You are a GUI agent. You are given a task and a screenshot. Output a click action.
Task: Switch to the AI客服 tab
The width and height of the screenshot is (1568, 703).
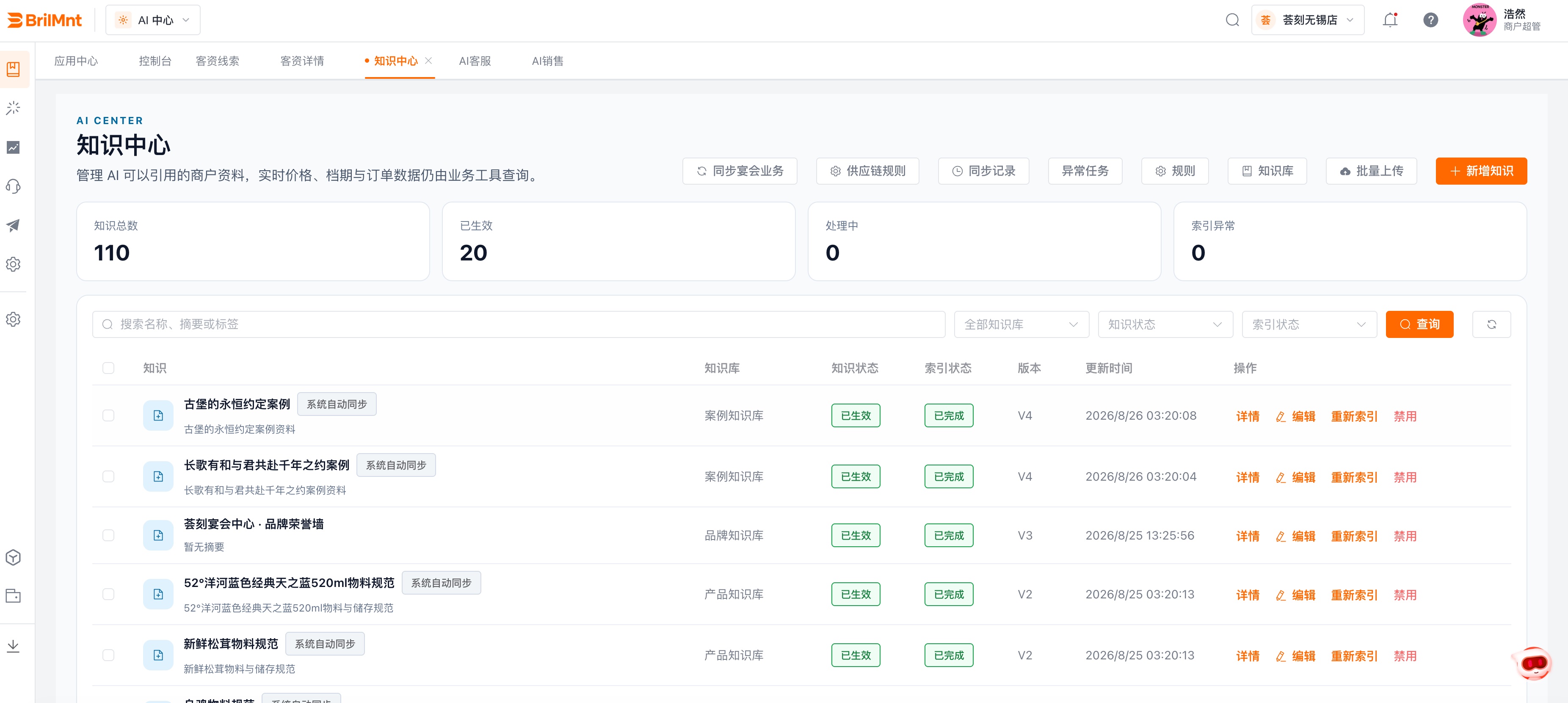475,61
